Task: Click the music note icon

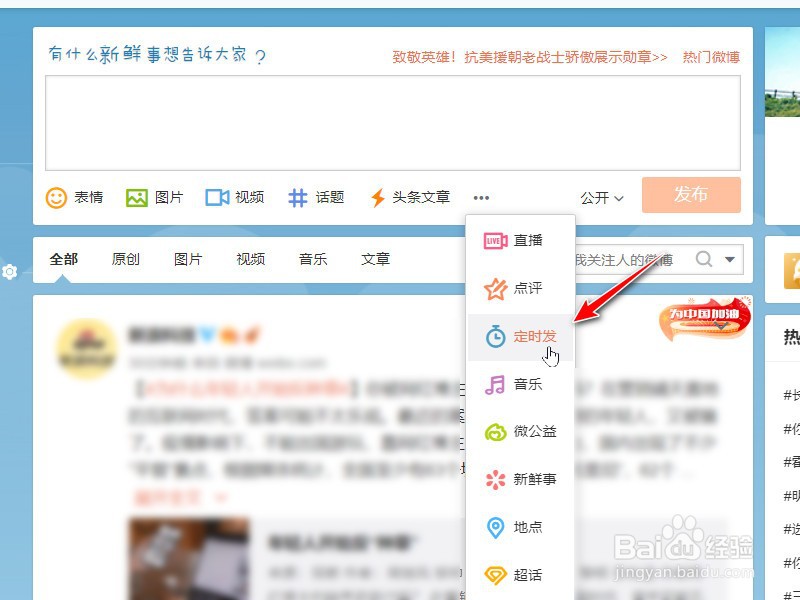Action: 495,384
